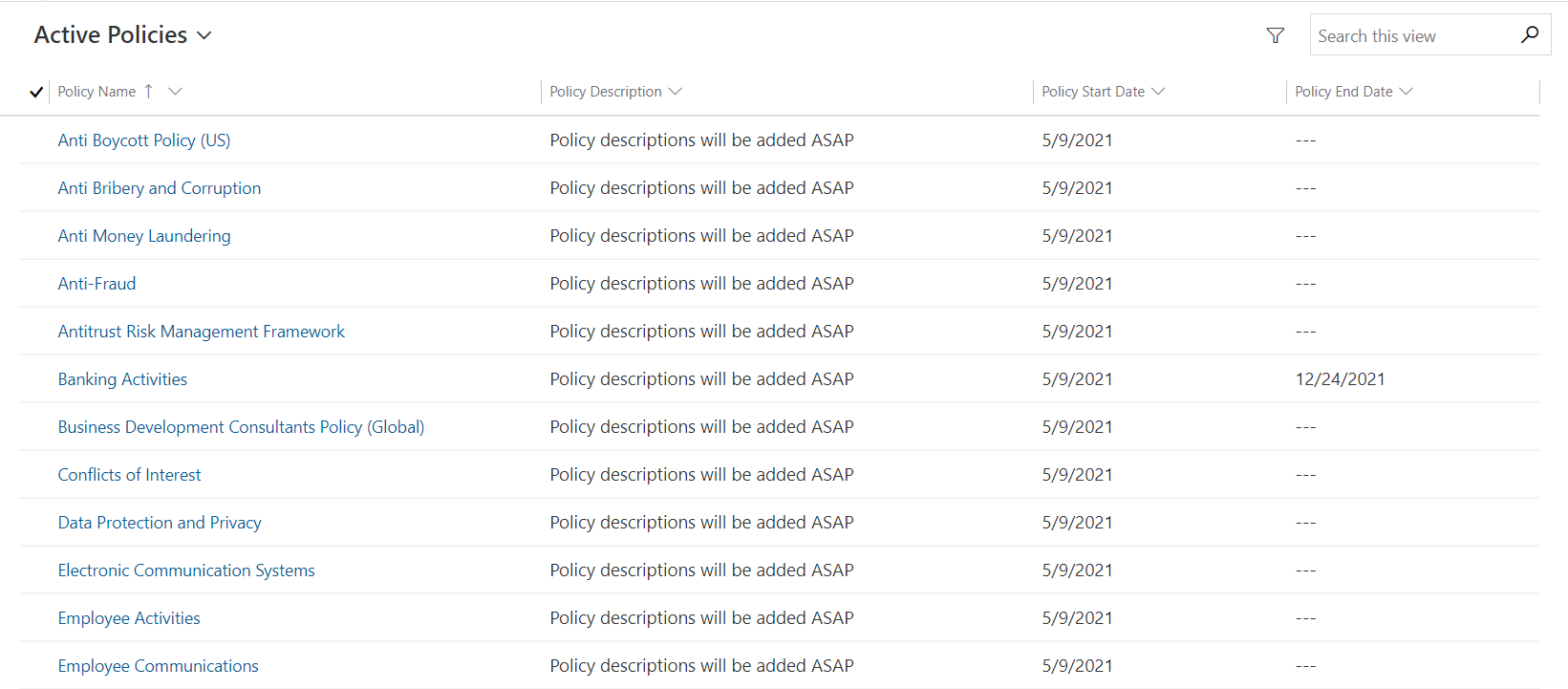The height and width of the screenshot is (689, 1568).
Task: Expand the Active Policies view selector
Action: [x=204, y=35]
